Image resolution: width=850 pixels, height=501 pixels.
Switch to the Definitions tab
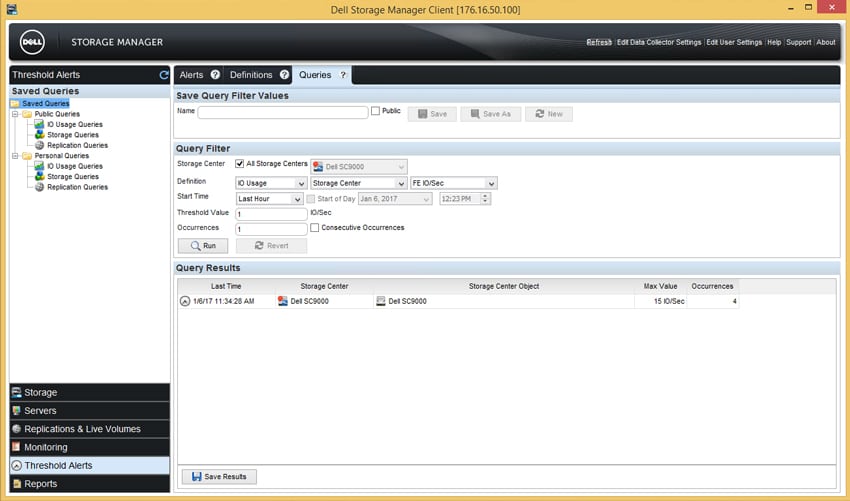point(251,75)
